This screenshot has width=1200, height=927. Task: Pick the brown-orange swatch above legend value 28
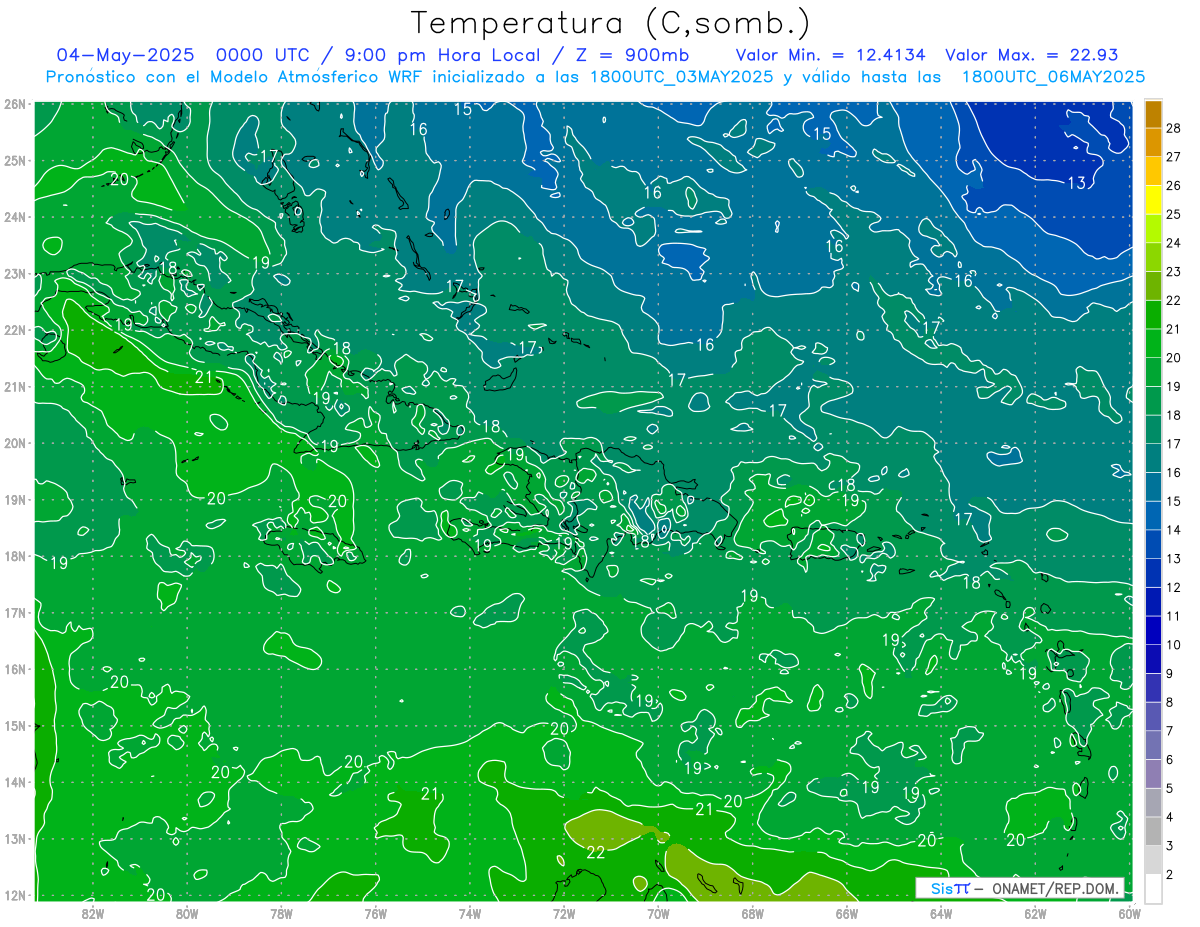coord(1153,114)
